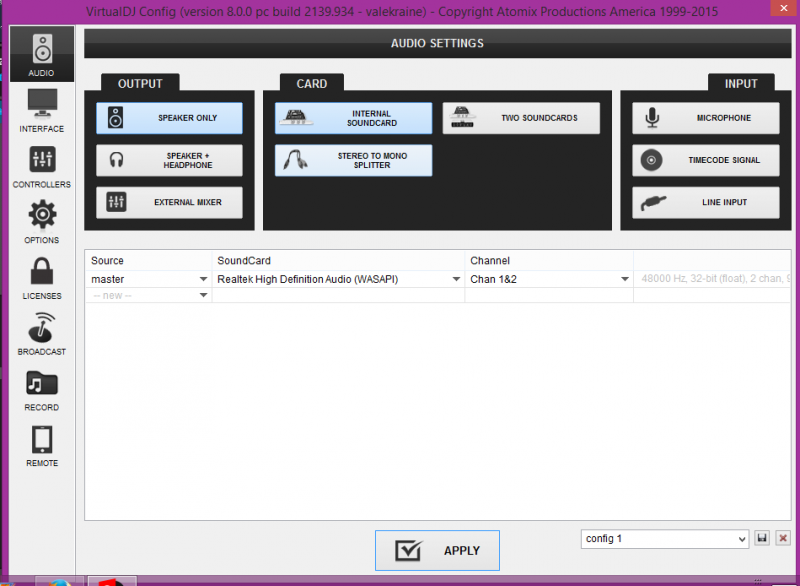Open the Record section
Screen dimensions: 800x586
coord(42,390)
